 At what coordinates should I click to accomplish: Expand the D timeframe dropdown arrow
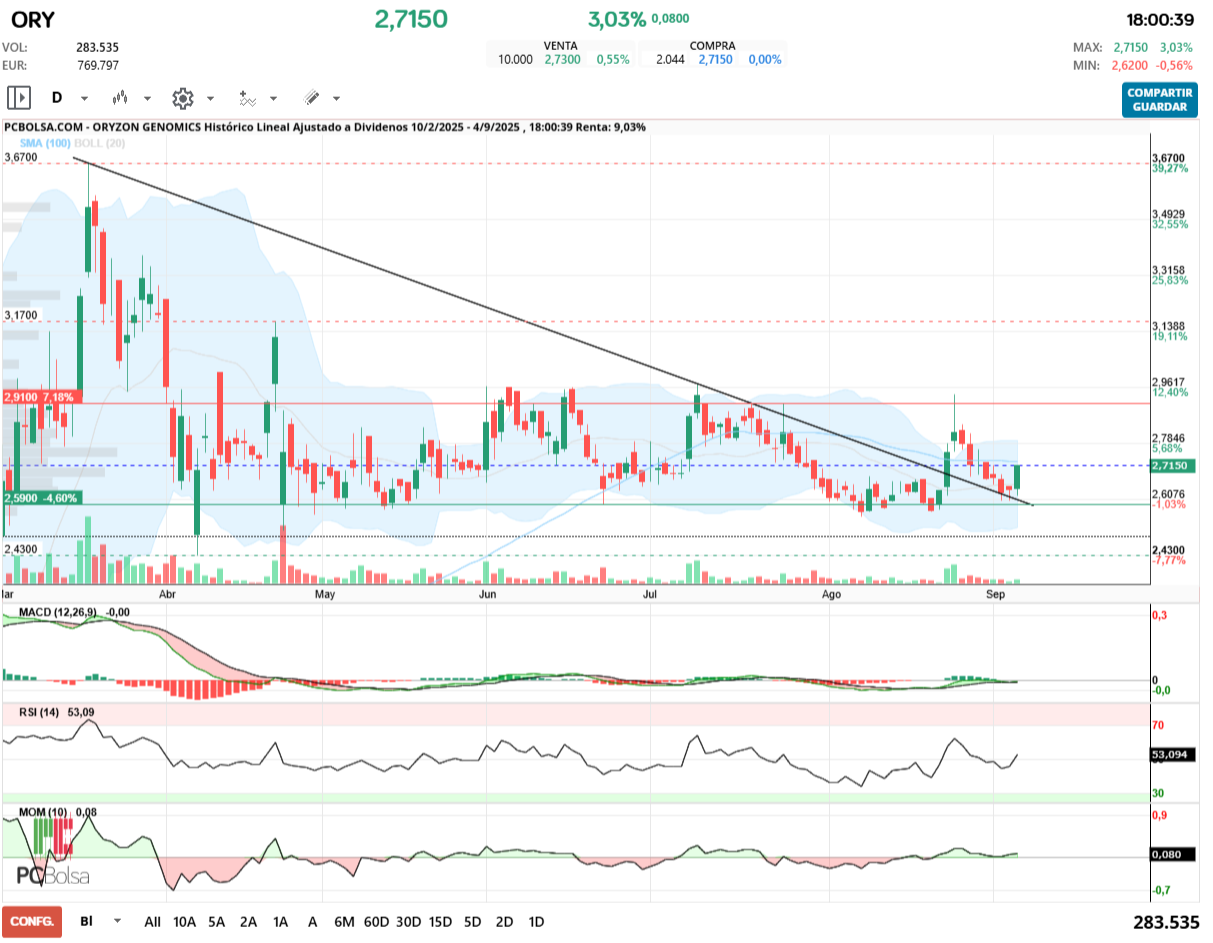[x=84, y=99]
